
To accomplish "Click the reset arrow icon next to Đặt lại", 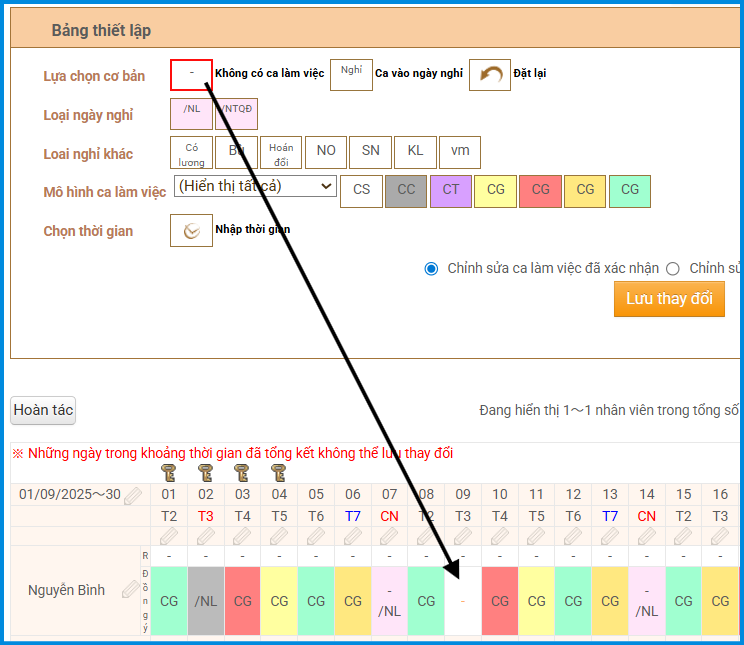I will [490, 75].
